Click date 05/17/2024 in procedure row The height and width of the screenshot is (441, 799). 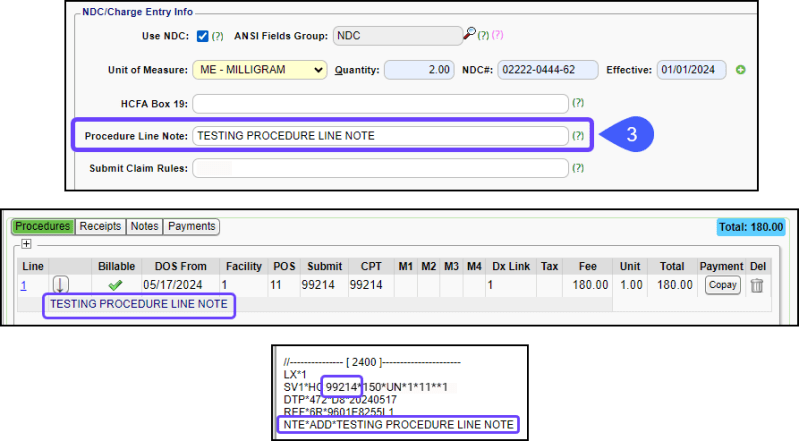coord(173,285)
